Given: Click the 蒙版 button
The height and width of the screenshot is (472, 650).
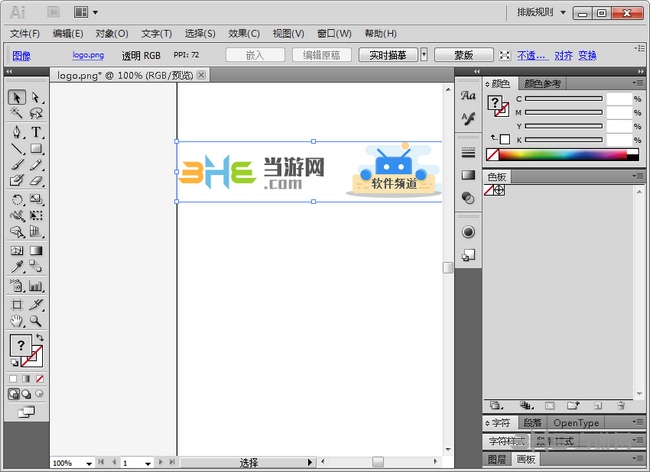Looking at the screenshot, I should tap(464, 55).
